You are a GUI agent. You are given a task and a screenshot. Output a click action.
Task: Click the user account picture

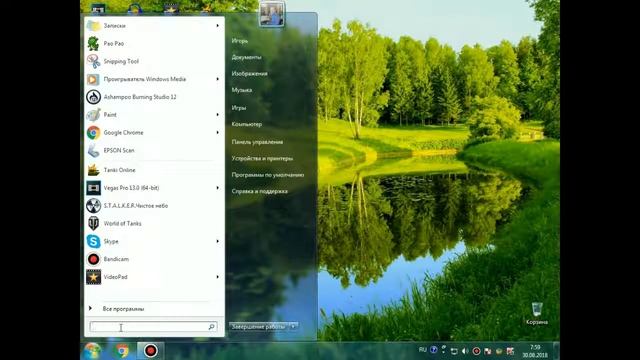click(x=271, y=14)
